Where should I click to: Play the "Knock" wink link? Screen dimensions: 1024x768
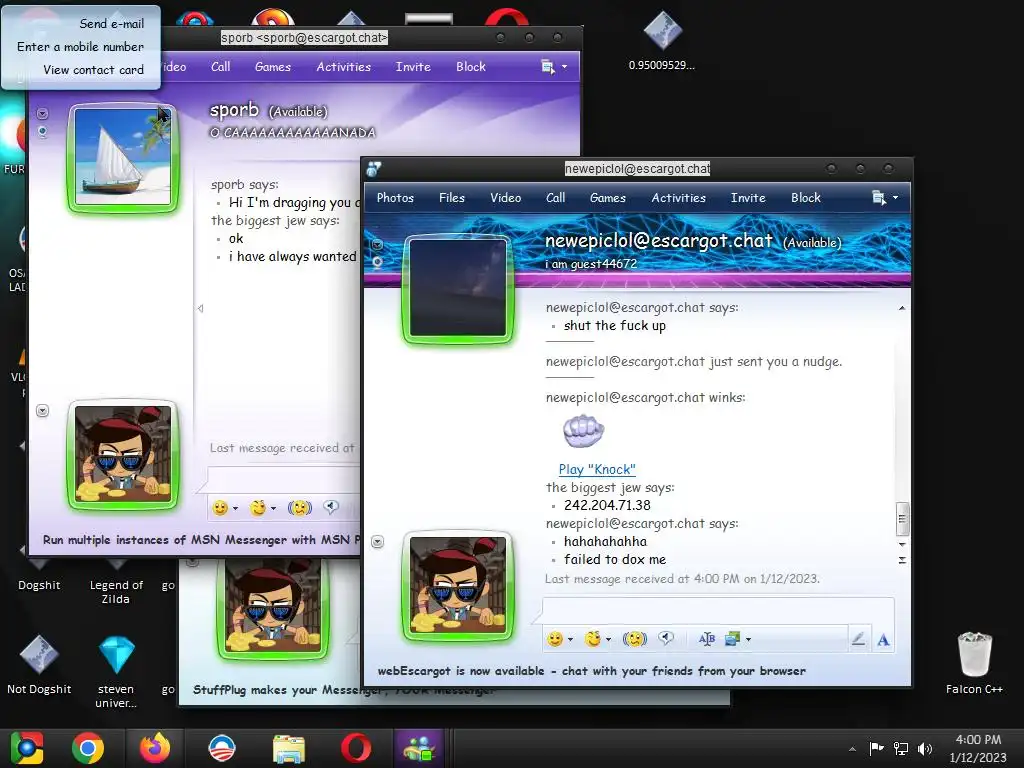(x=597, y=469)
